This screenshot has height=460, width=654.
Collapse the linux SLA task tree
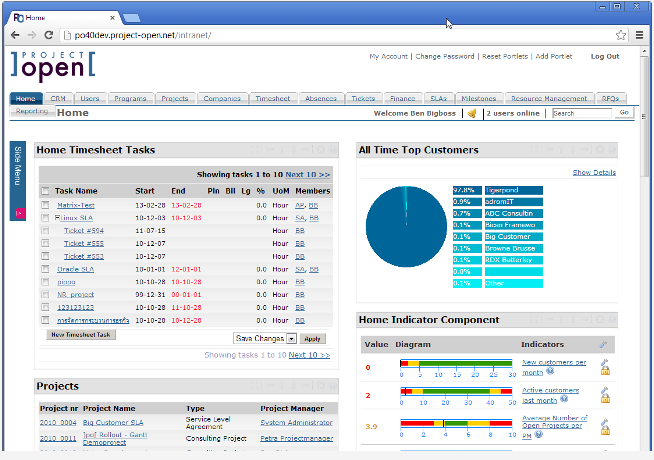pyautogui.click(x=58, y=218)
